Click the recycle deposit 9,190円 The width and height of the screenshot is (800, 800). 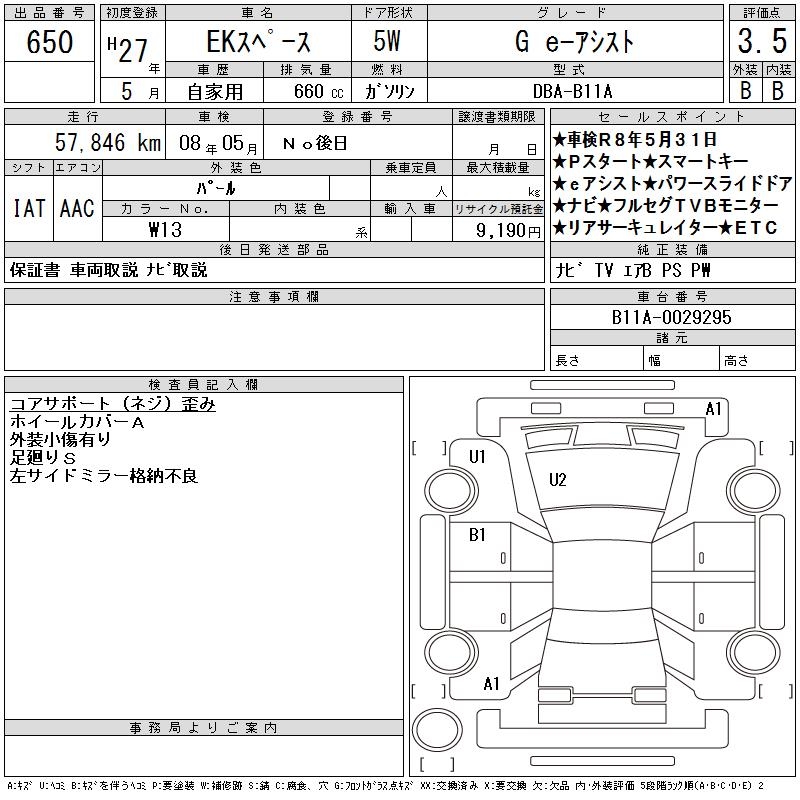(508, 231)
